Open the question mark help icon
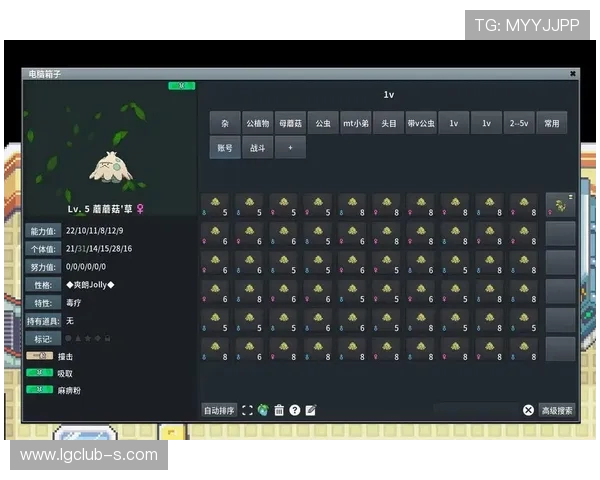The height and width of the screenshot is (480, 600). point(295,410)
